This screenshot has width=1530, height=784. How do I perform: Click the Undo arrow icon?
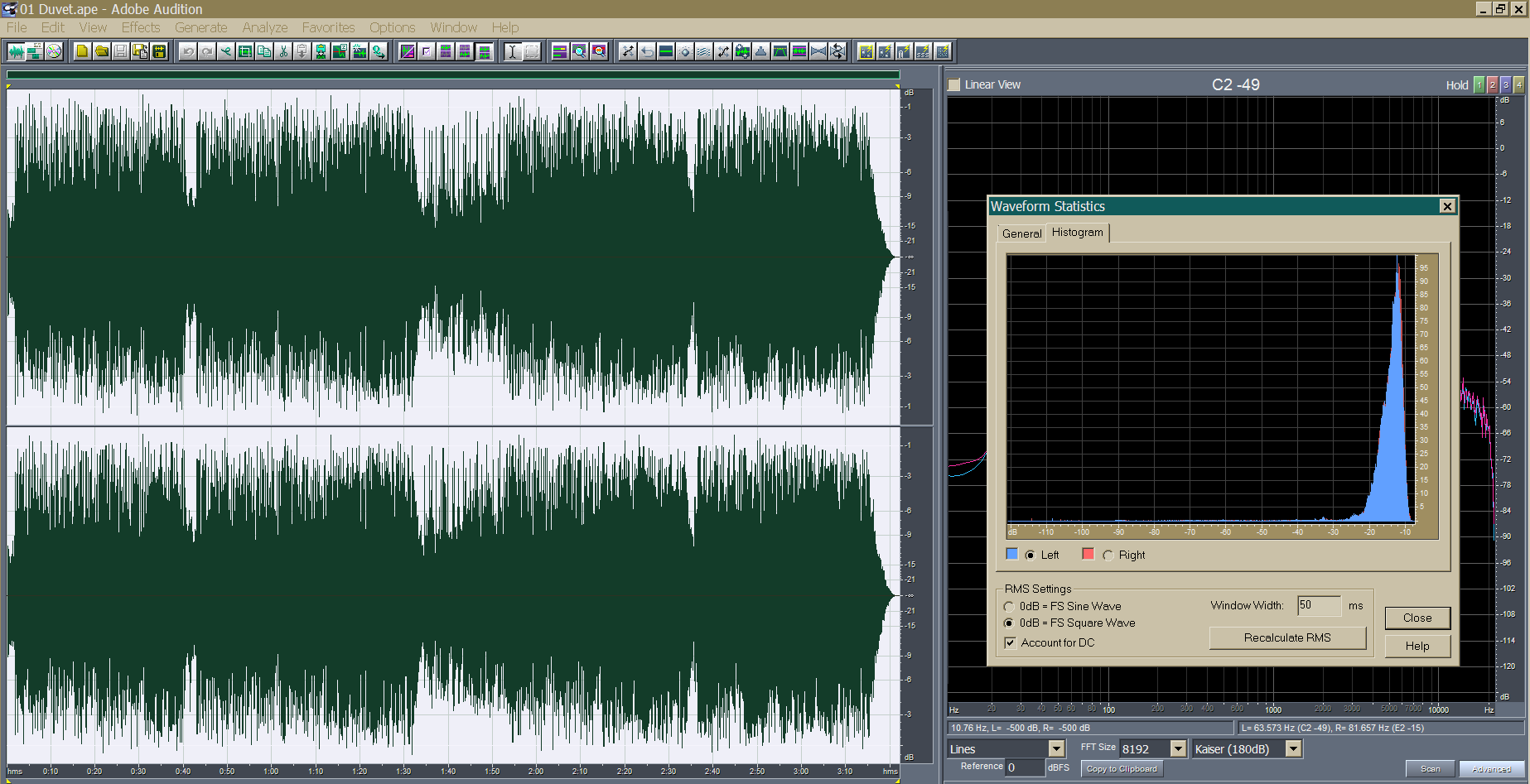pyautogui.click(x=188, y=51)
